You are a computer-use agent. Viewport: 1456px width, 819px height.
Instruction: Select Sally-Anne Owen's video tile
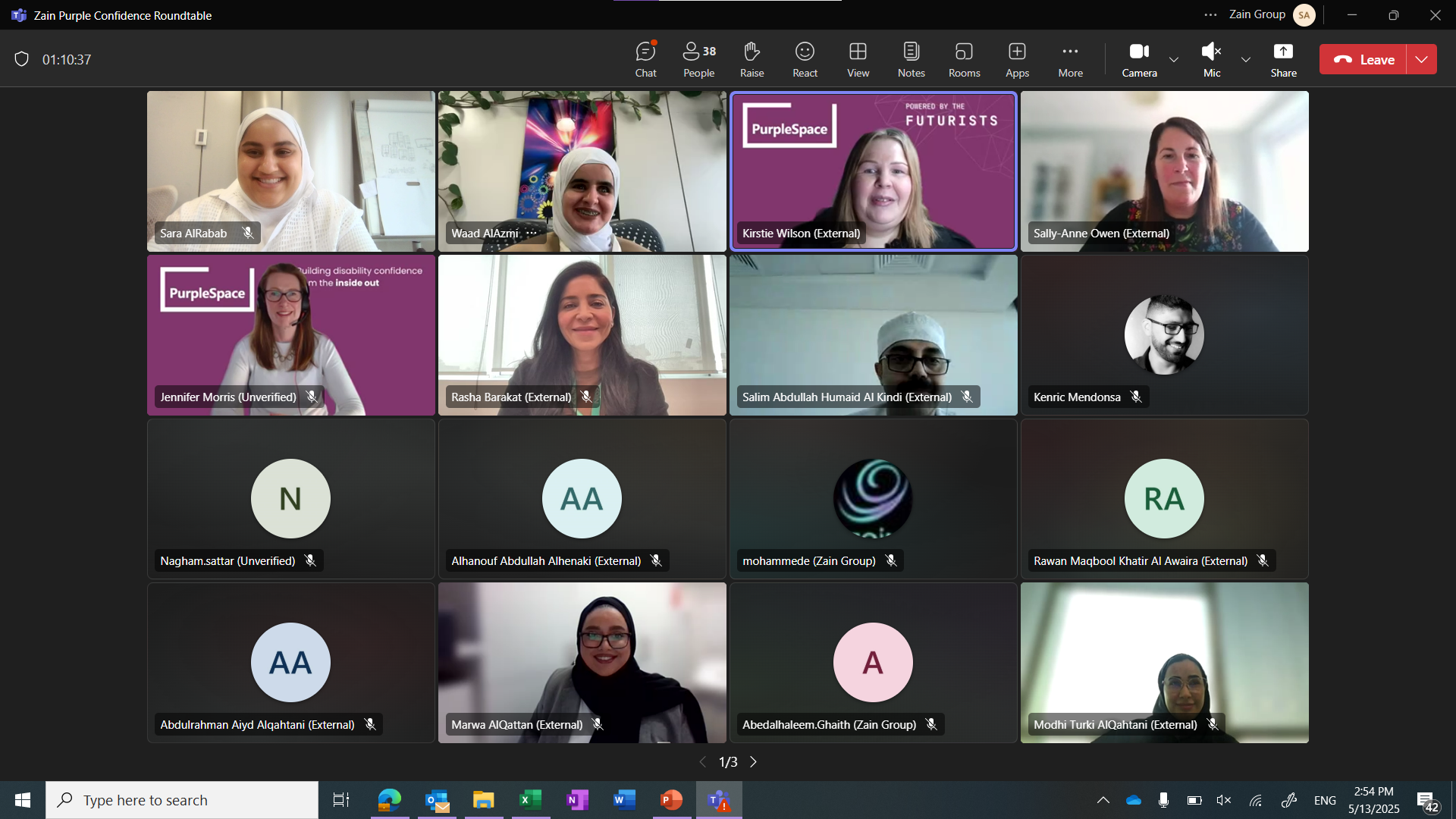(1165, 171)
